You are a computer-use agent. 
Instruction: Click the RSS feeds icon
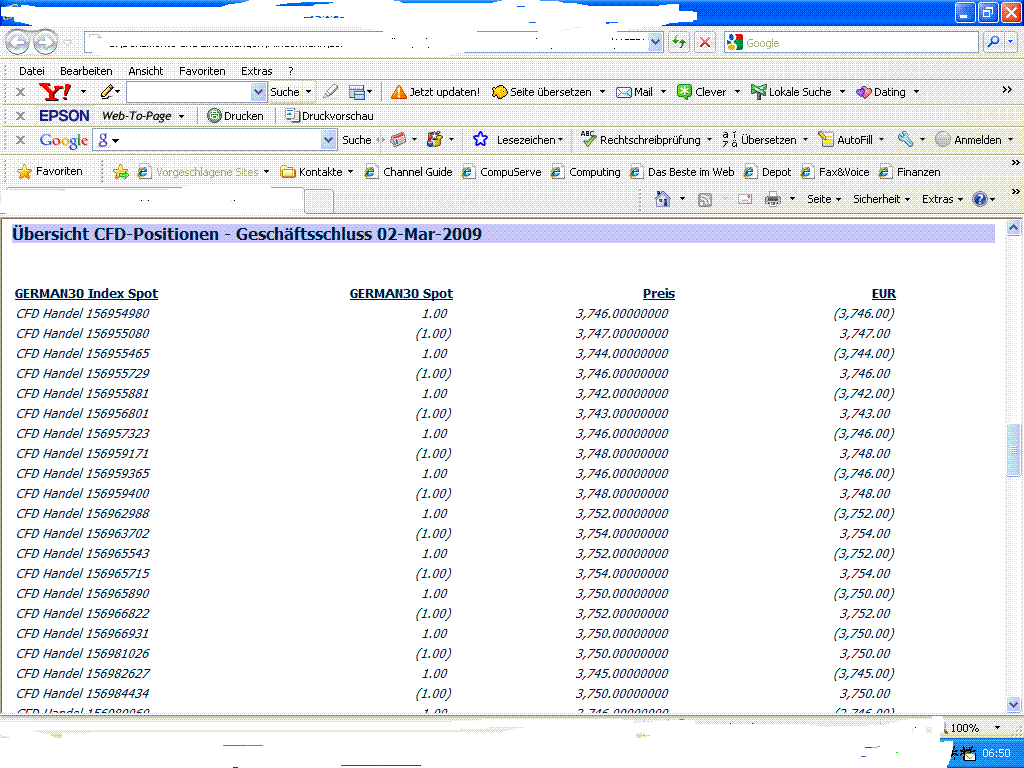tap(705, 199)
